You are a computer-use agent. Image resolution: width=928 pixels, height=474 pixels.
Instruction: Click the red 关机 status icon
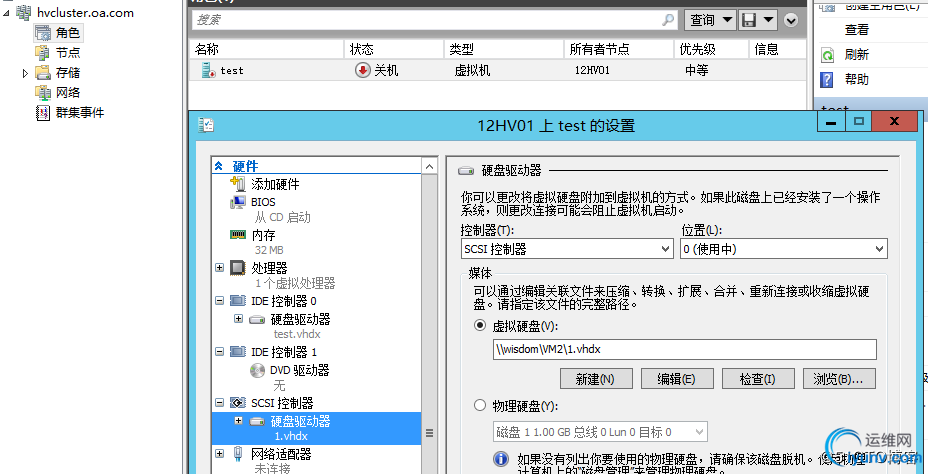362,70
